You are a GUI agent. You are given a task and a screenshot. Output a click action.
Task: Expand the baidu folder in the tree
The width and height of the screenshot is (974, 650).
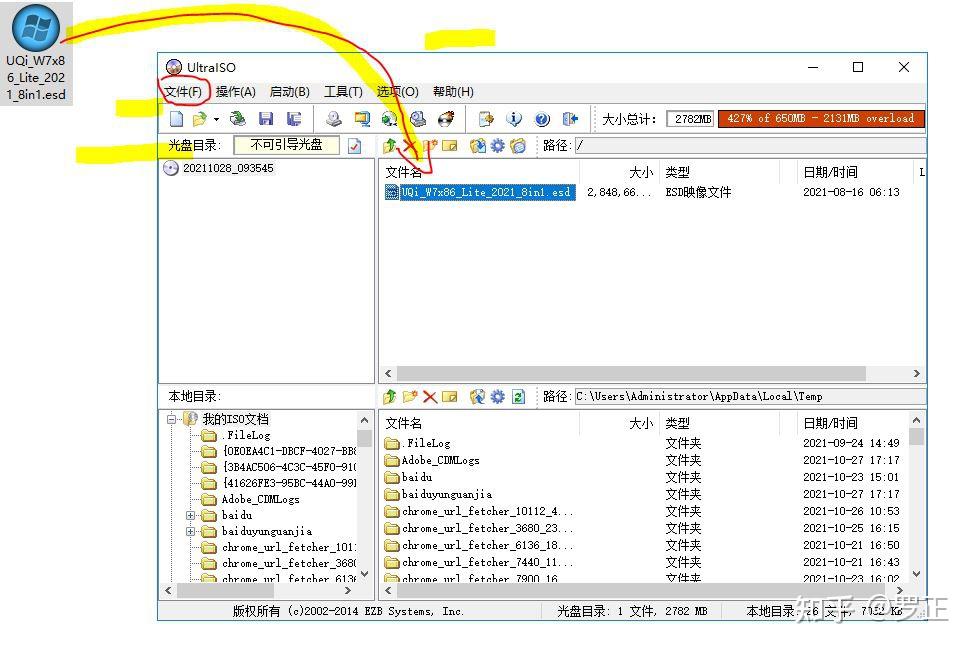coord(190,516)
